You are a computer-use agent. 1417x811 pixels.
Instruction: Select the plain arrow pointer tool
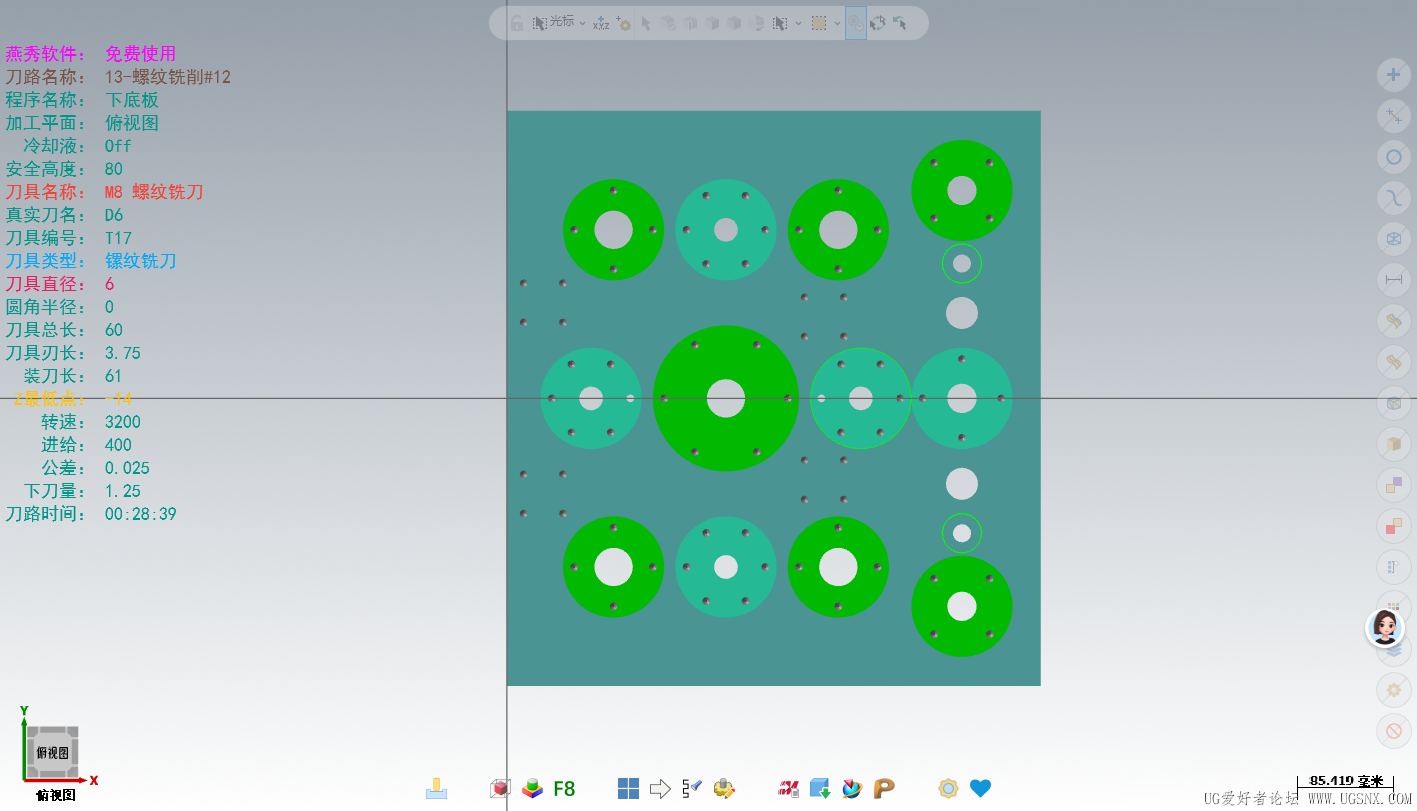(646, 23)
